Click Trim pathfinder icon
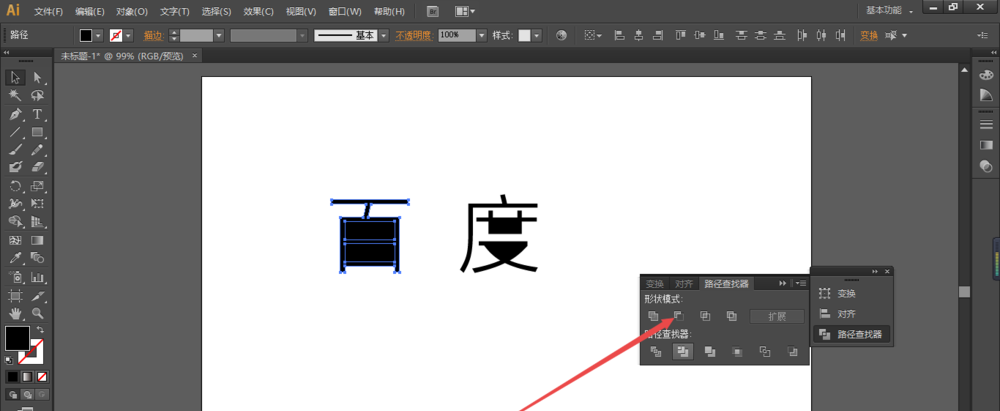 click(x=683, y=351)
